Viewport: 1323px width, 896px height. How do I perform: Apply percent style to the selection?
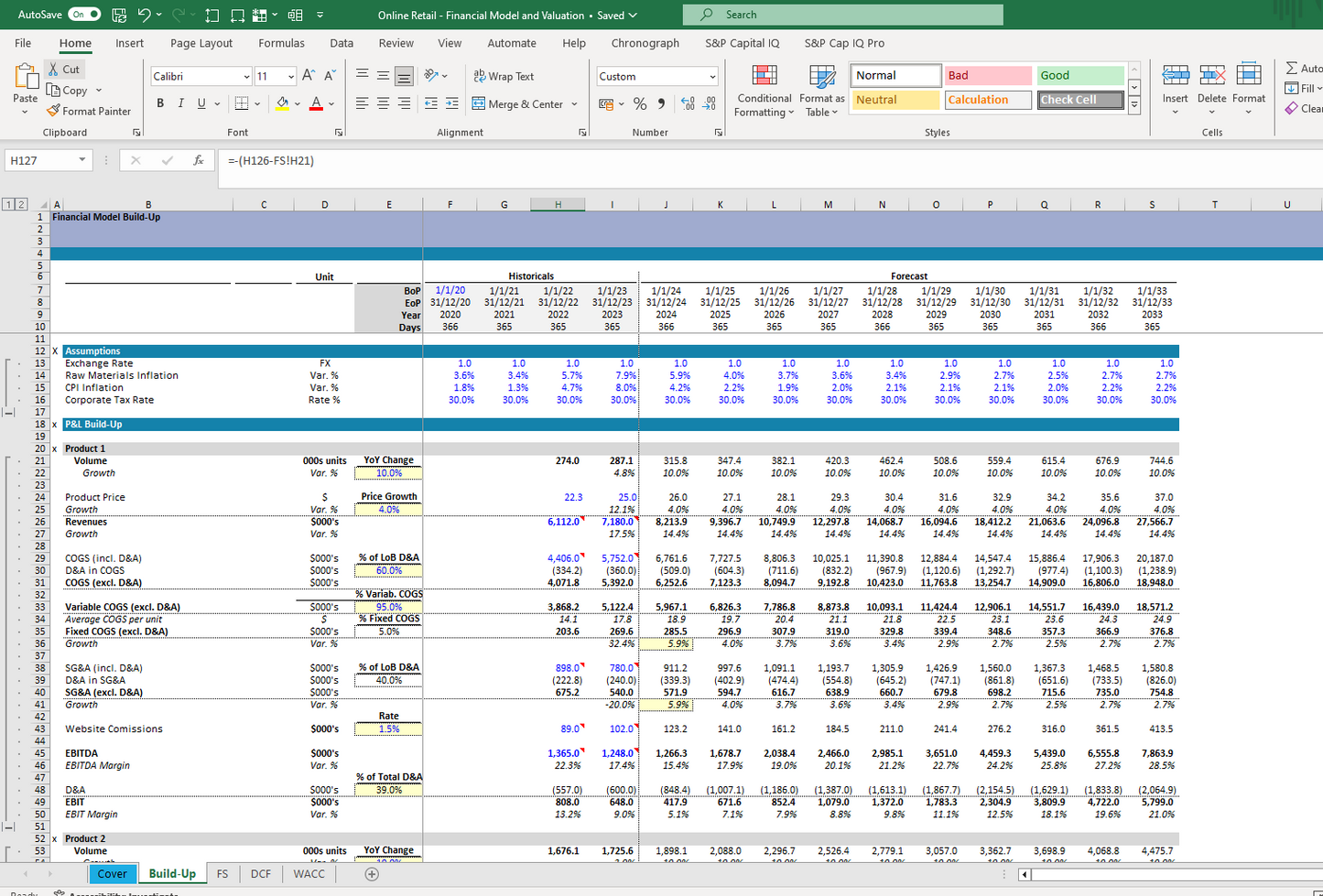pos(640,104)
